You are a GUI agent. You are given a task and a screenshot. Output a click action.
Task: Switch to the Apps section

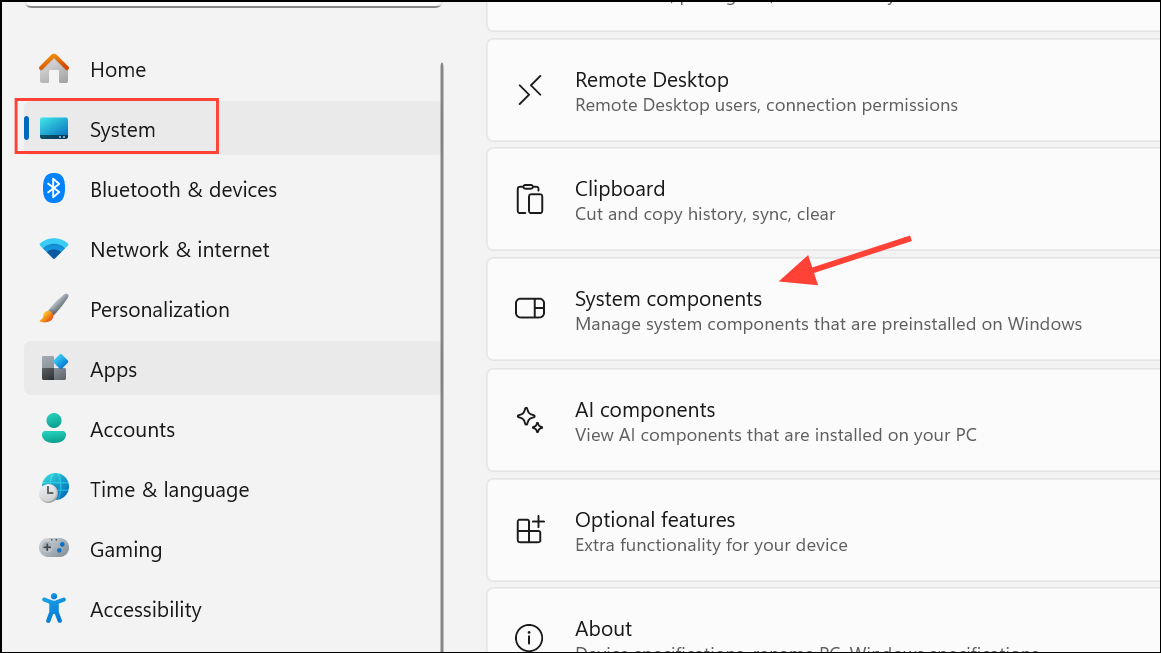pyautogui.click(x=113, y=368)
